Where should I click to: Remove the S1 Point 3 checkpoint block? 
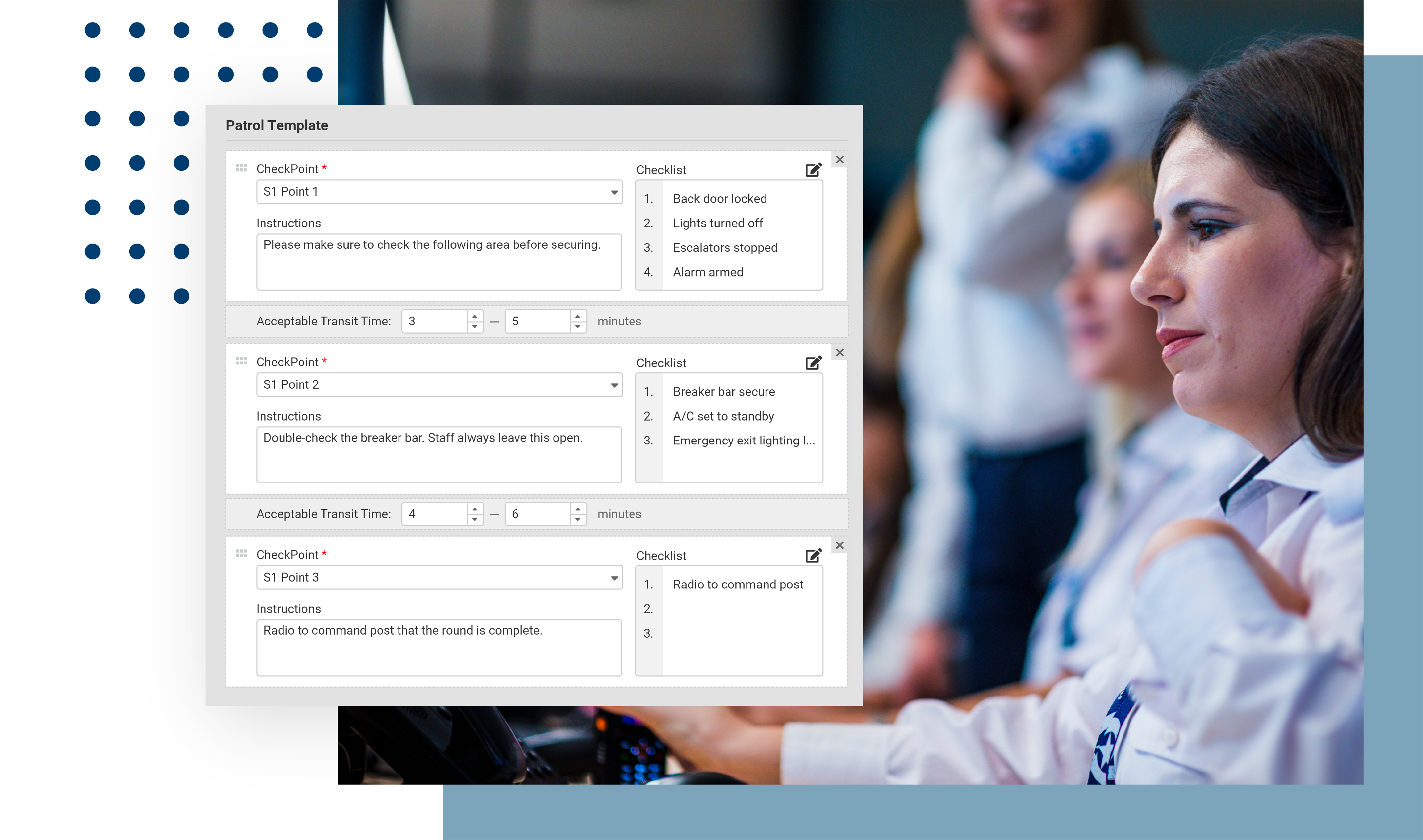tap(840, 545)
